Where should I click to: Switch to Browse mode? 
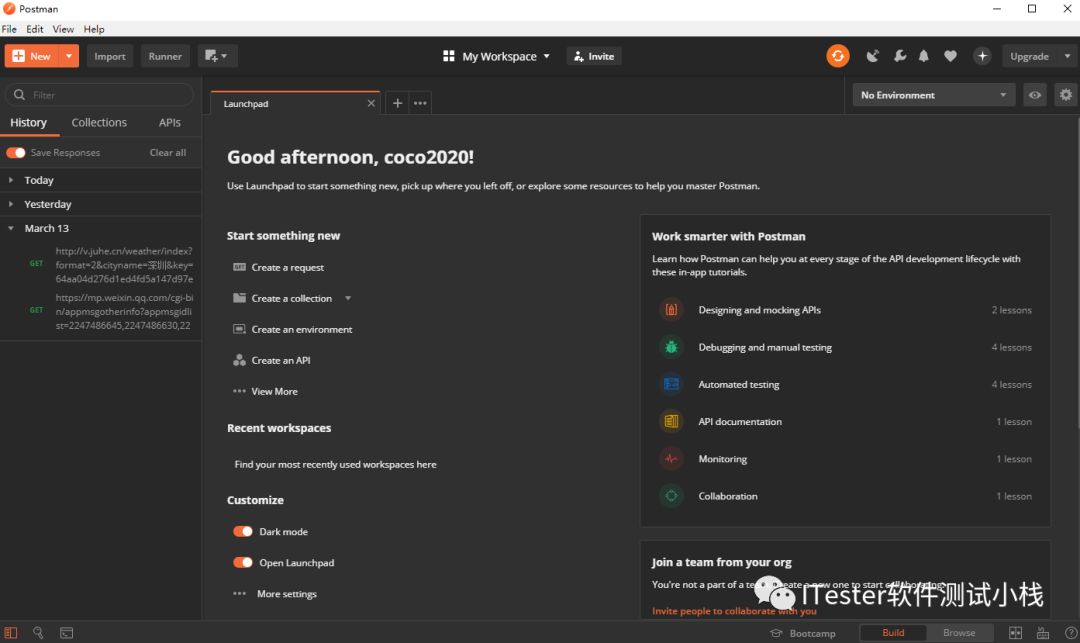[959, 633]
